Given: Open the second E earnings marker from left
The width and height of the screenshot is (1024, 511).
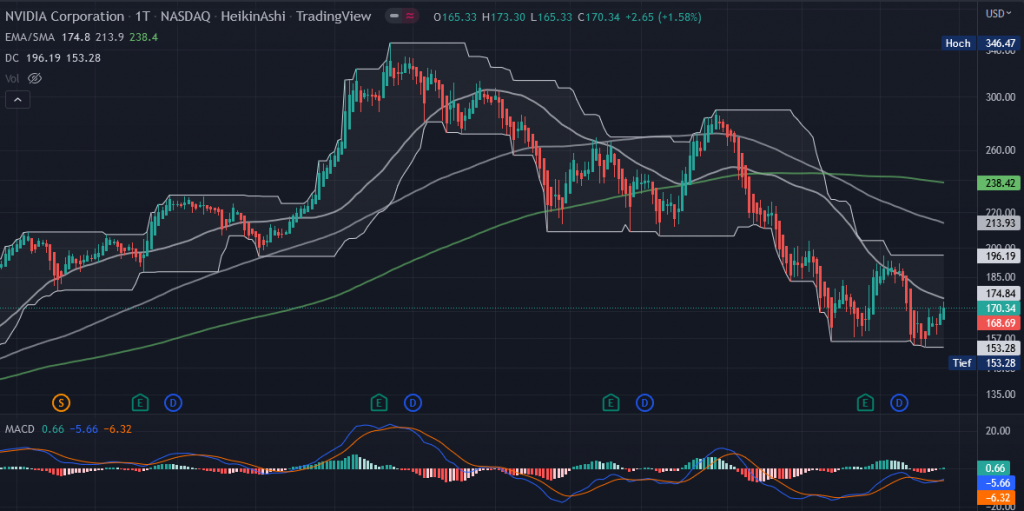Looking at the screenshot, I should [x=379, y=403].
